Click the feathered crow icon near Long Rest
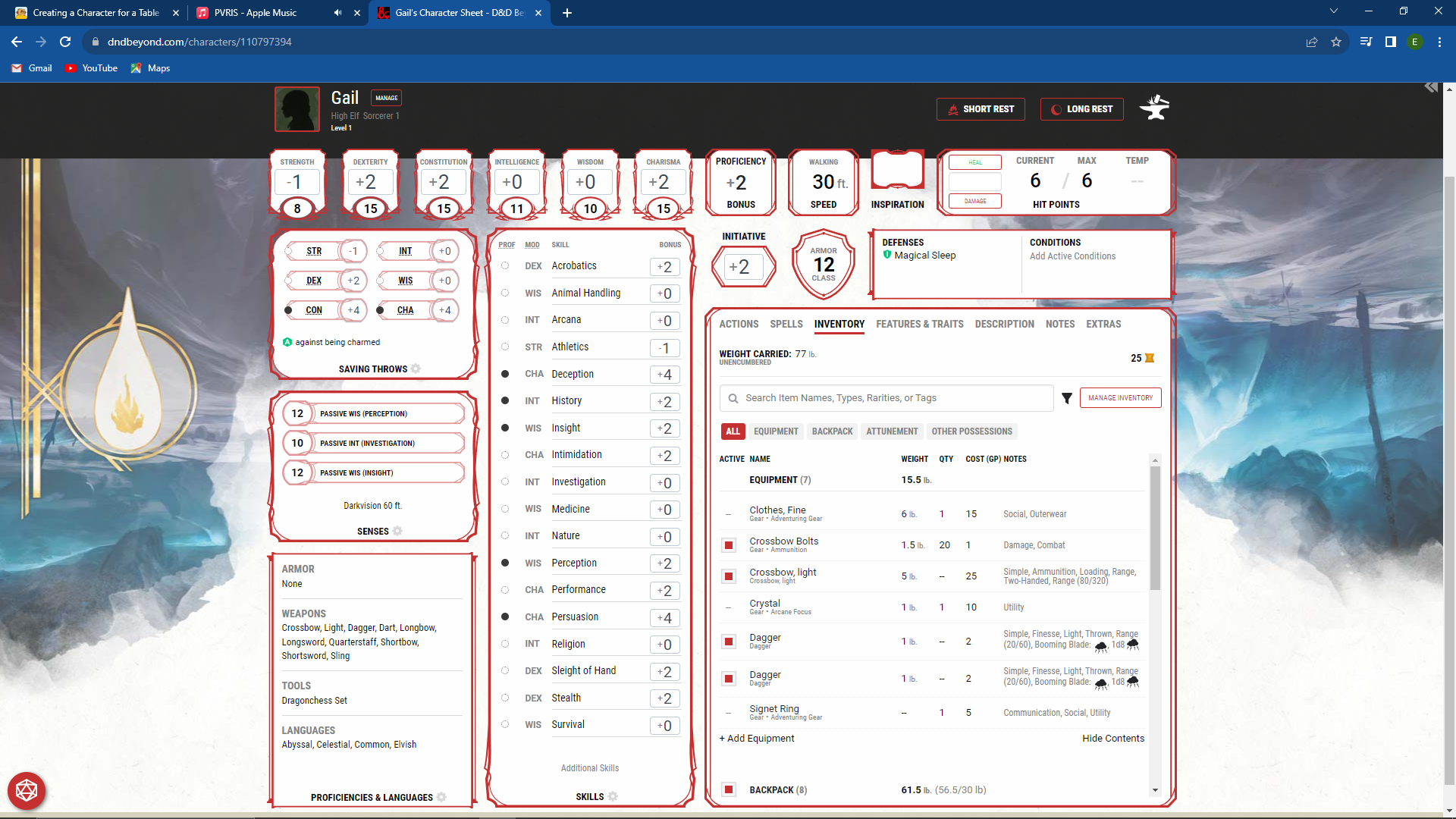Image resolution: width=1456 pixels, height=819 pixels. (1153, 108)
